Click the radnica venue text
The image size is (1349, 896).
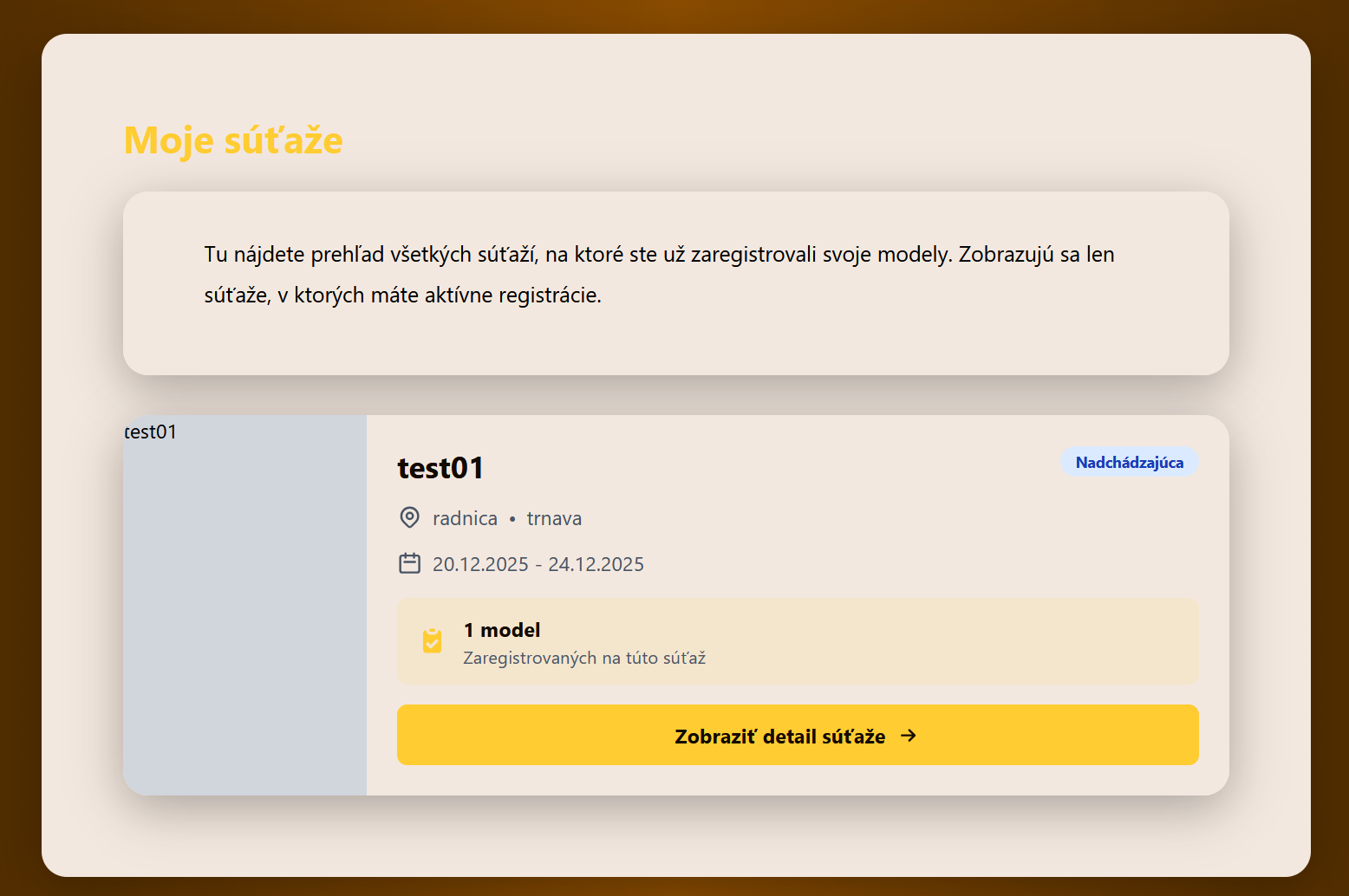click(x=465, y=518)
